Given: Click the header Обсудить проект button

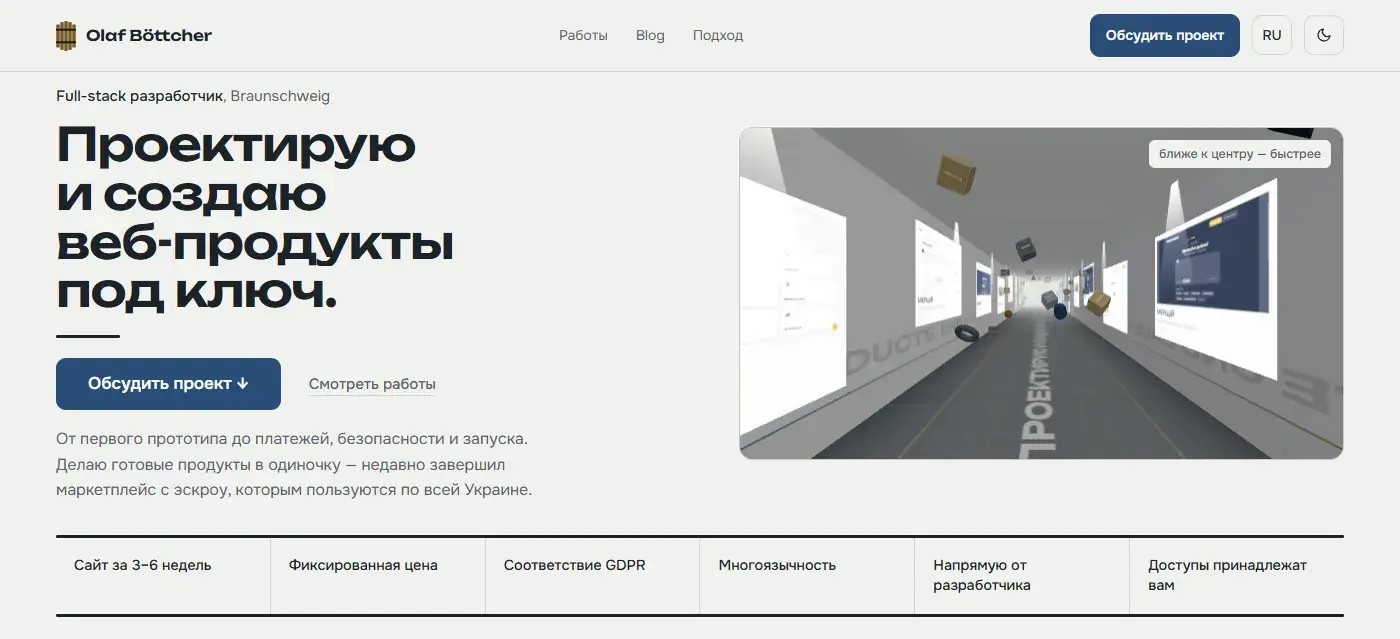Looking at the screenshot, I should coord(1165,35).
